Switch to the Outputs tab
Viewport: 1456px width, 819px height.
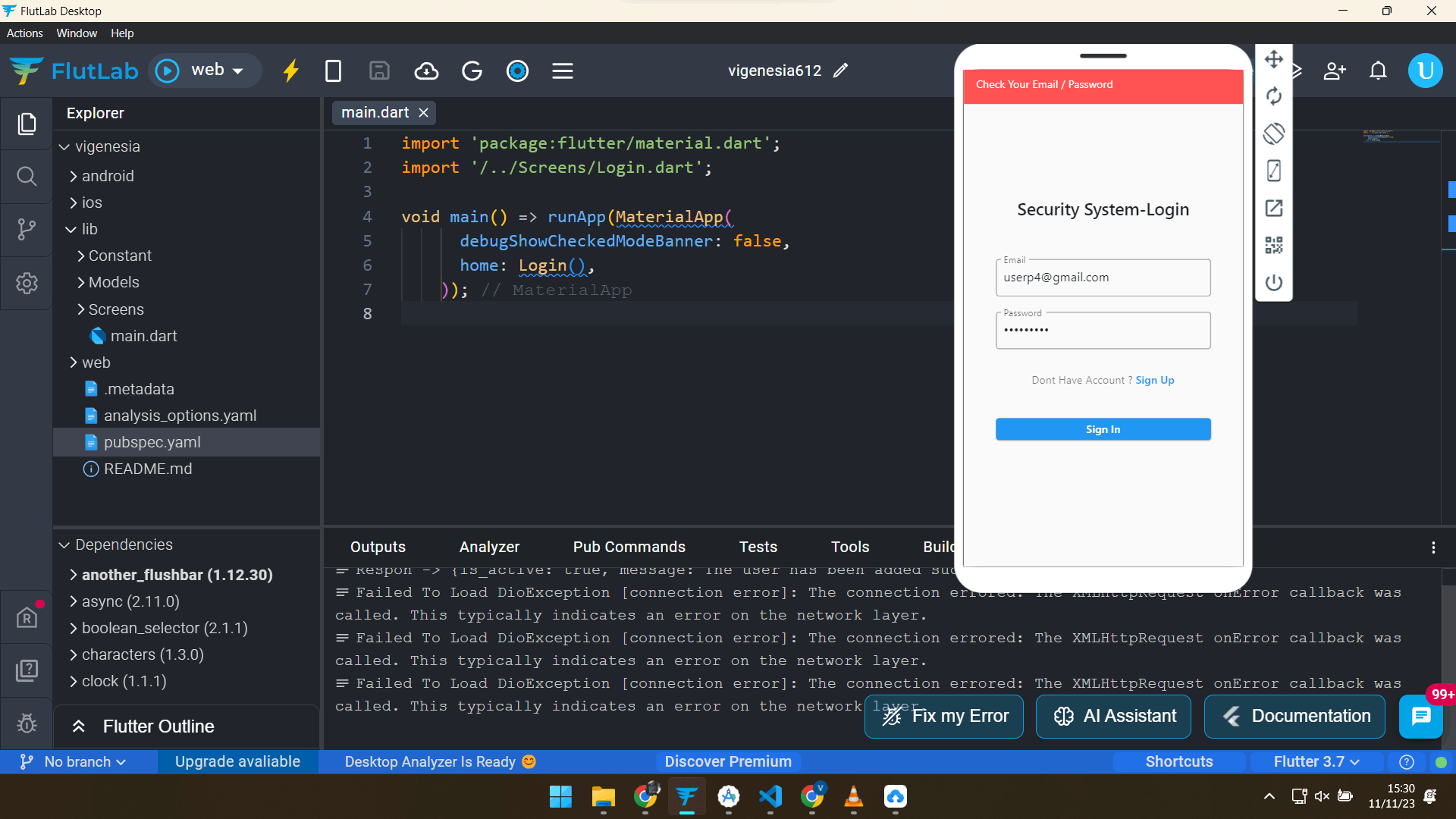click(x=378, y=547)
